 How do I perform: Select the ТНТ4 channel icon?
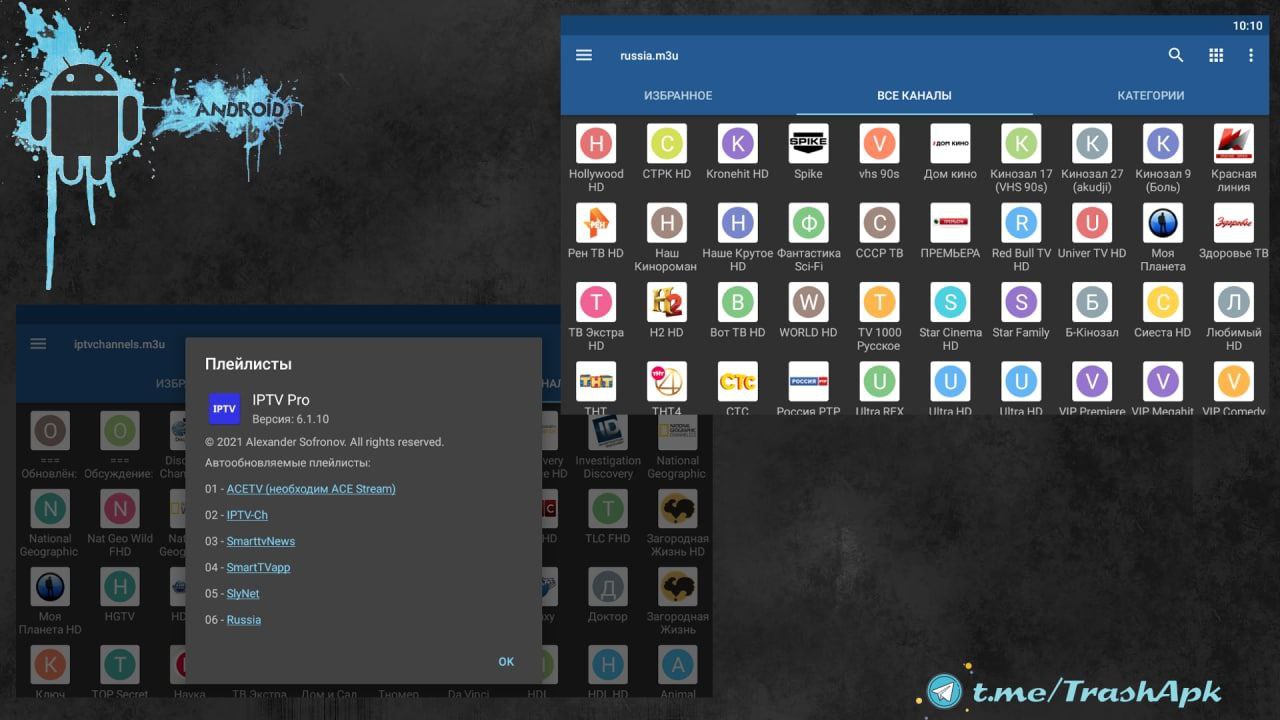click(667, 381)
